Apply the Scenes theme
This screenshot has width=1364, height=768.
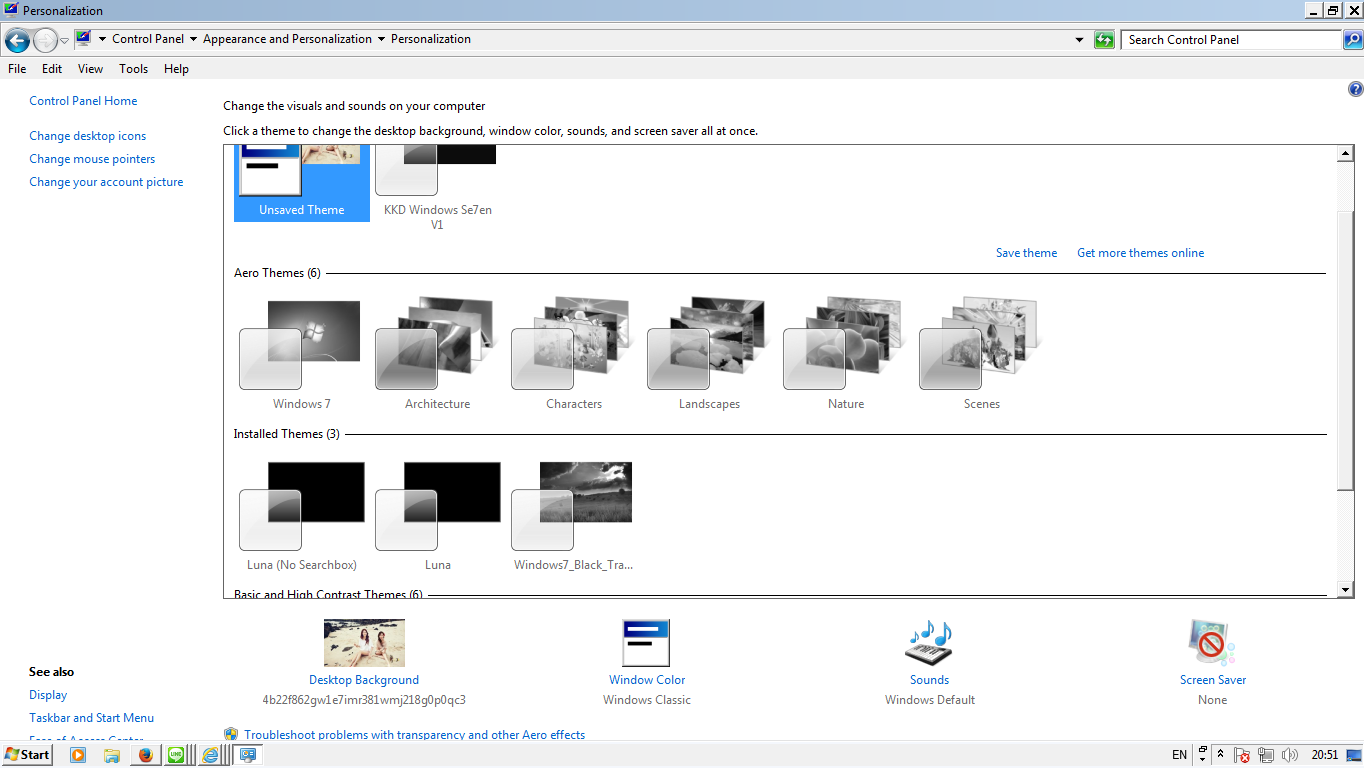982,353
